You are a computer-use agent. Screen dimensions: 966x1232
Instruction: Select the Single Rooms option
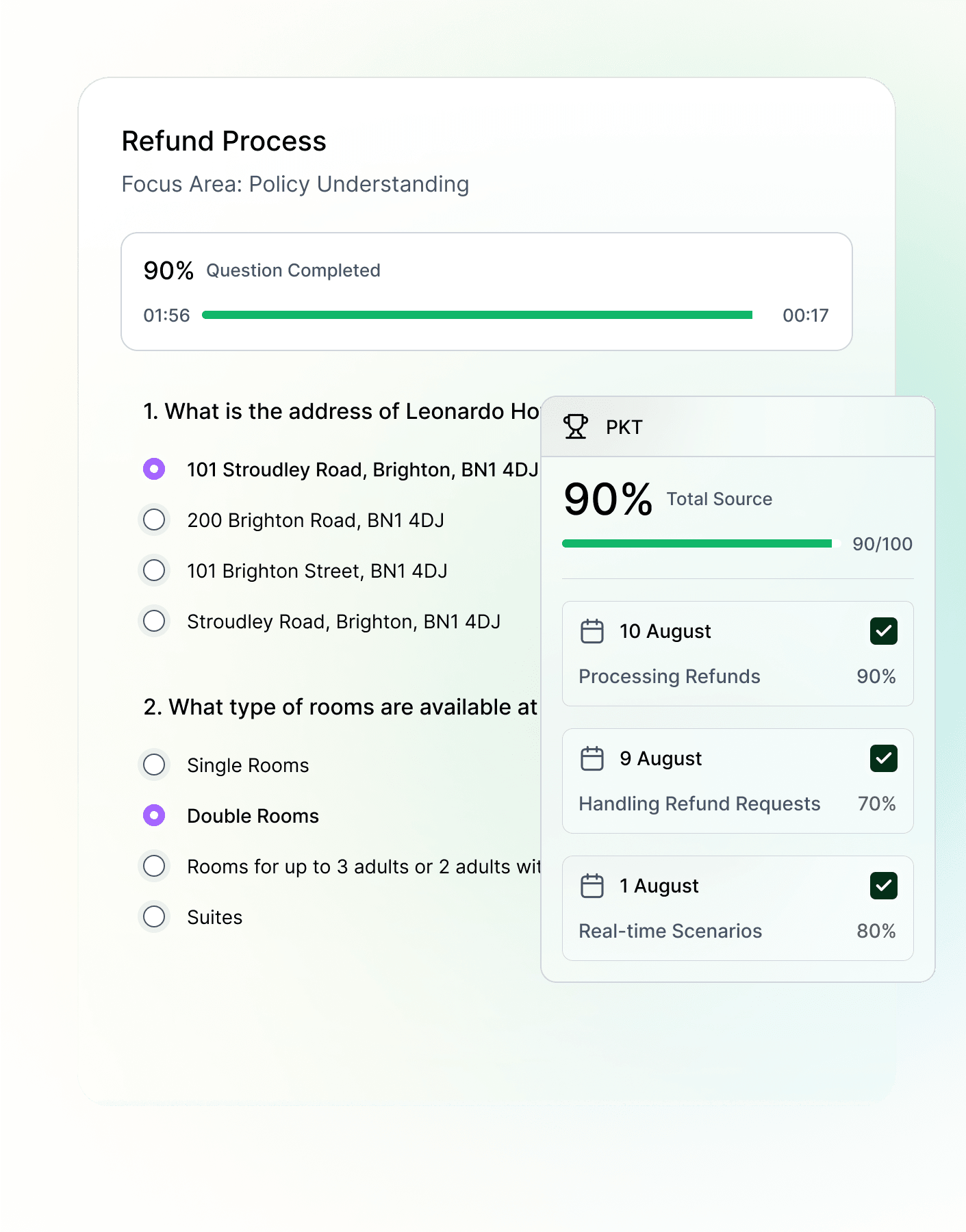(154, 765)
